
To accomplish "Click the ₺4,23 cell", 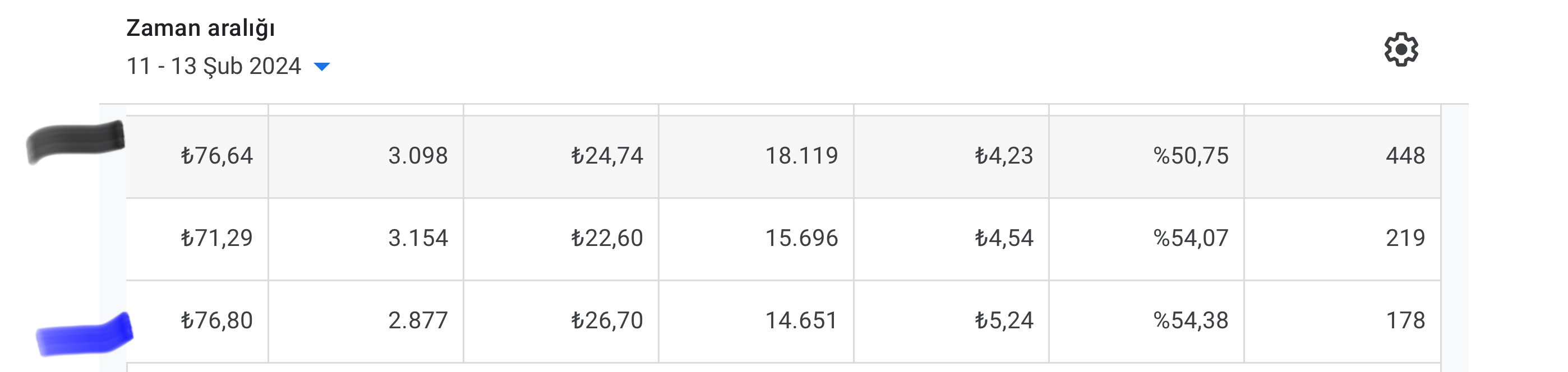I will [951, 156].
